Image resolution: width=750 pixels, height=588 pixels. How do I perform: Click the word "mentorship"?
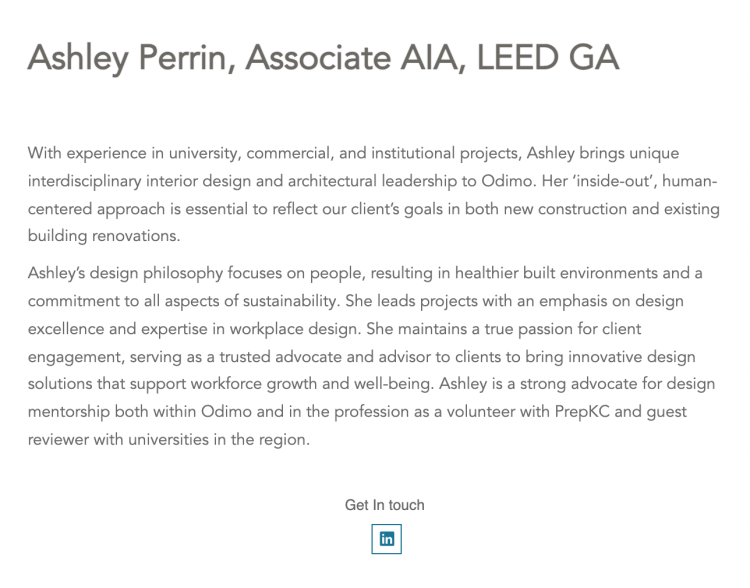coord(75,412)
